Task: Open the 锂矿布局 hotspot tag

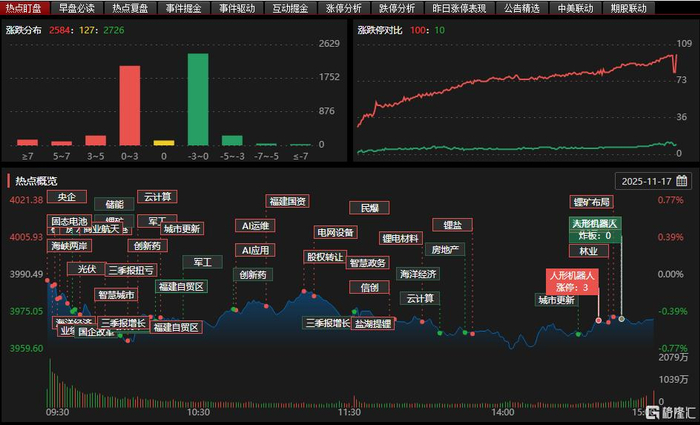Action: pyautogui.click(x=592, y=202)
